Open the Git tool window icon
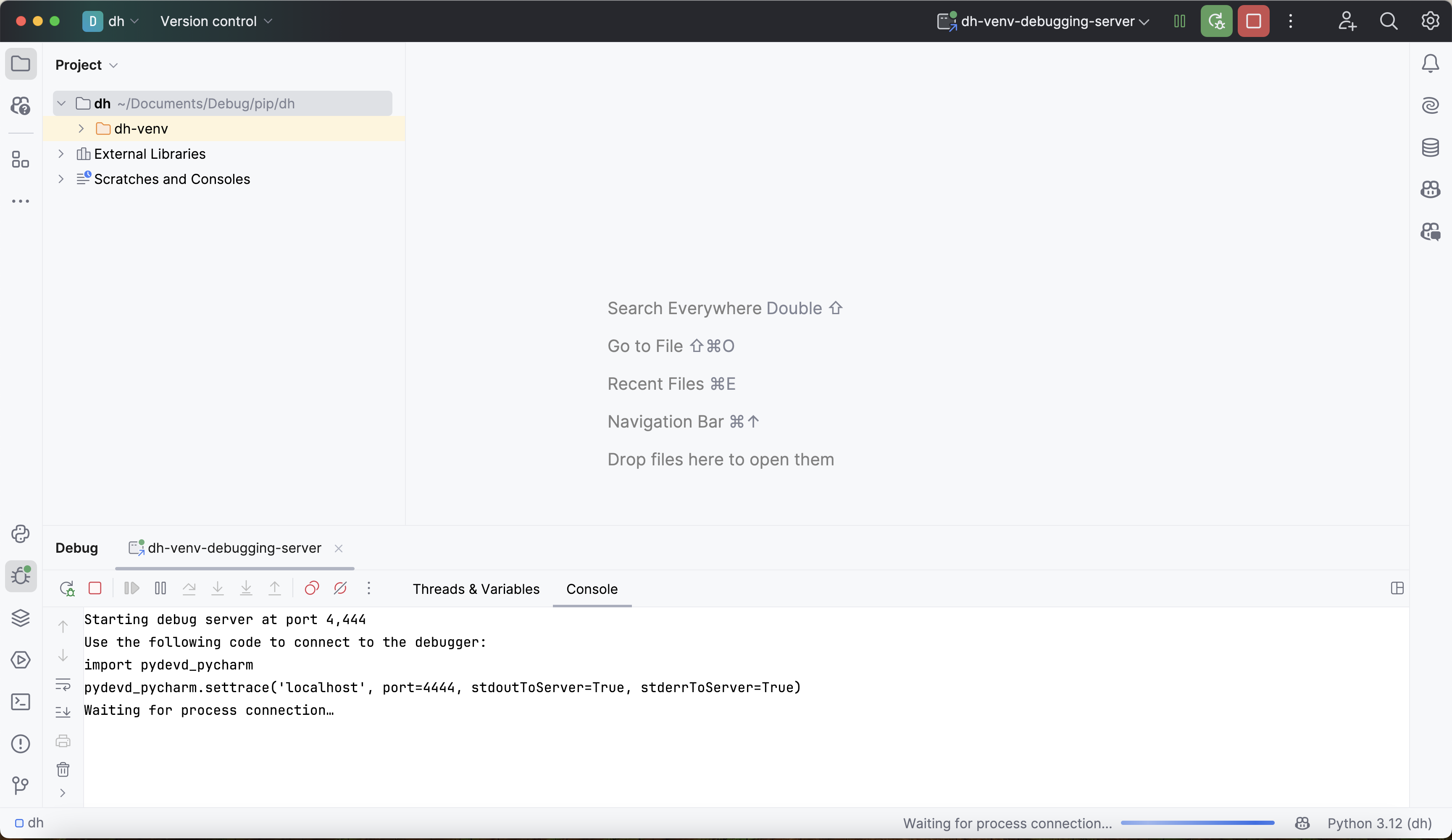Image resolution: width=1452 pixels, height=840 pixels. (x=21, y=785)
